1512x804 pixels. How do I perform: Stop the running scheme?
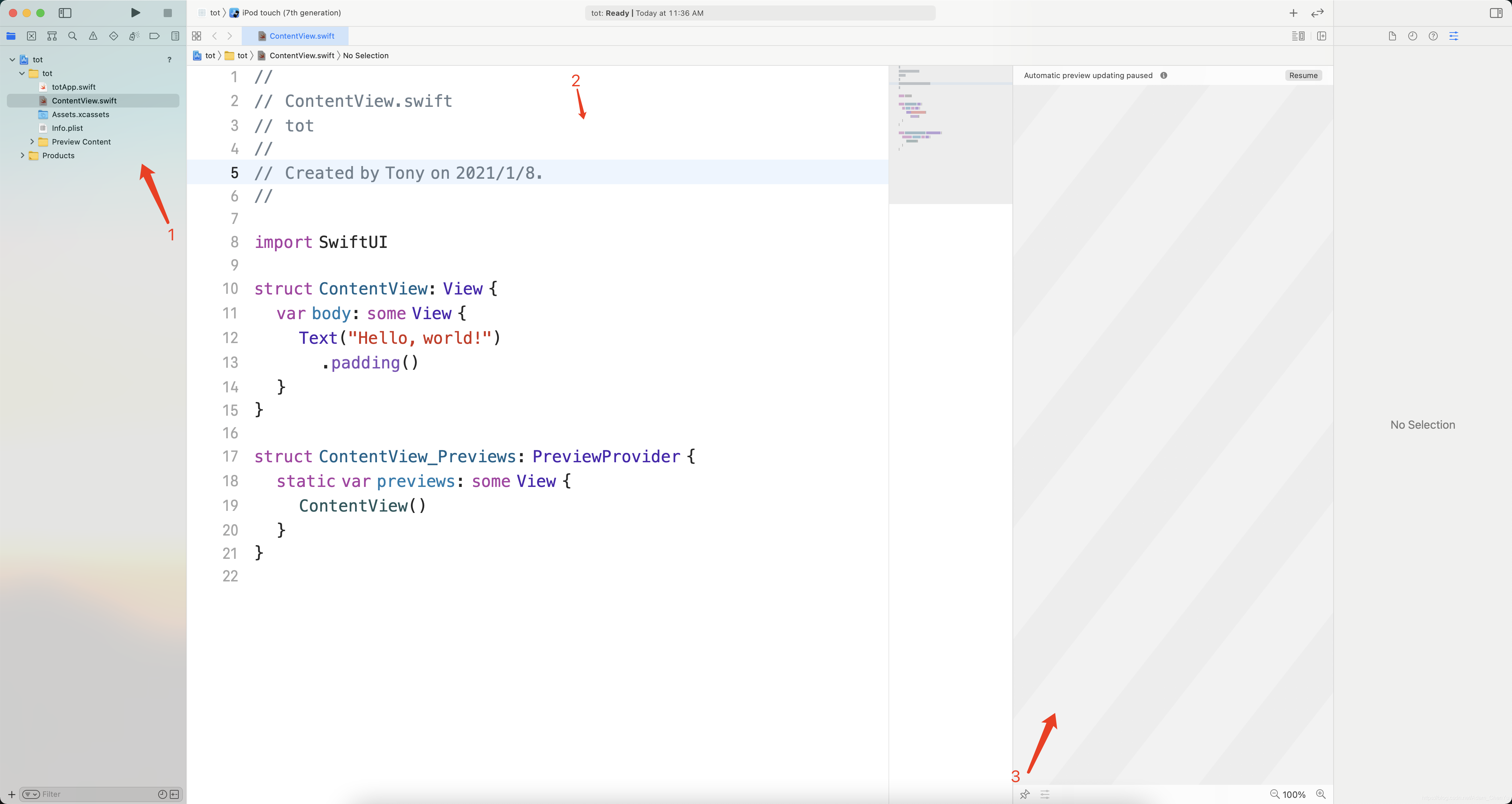(168, 13)
